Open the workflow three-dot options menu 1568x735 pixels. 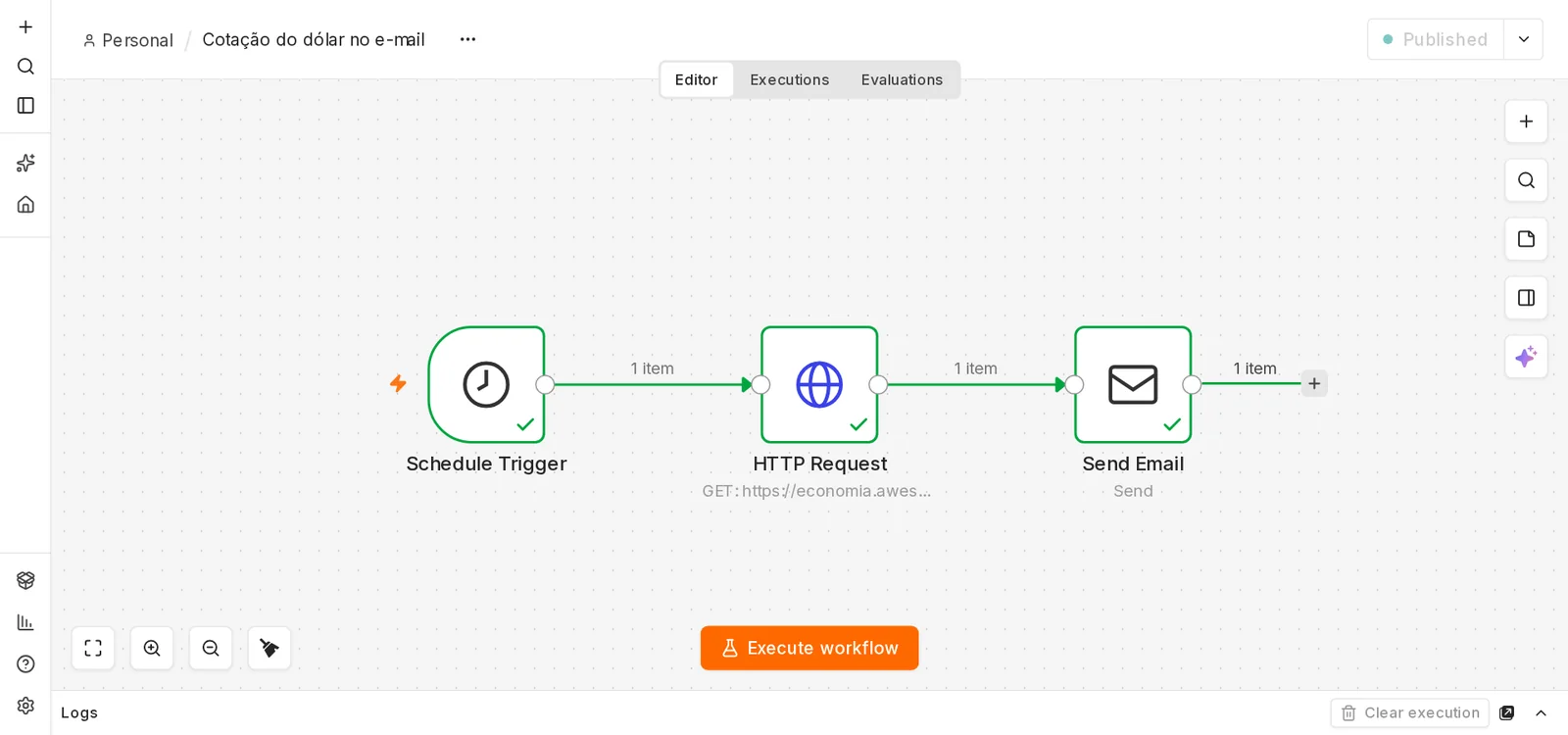(467, 39)
